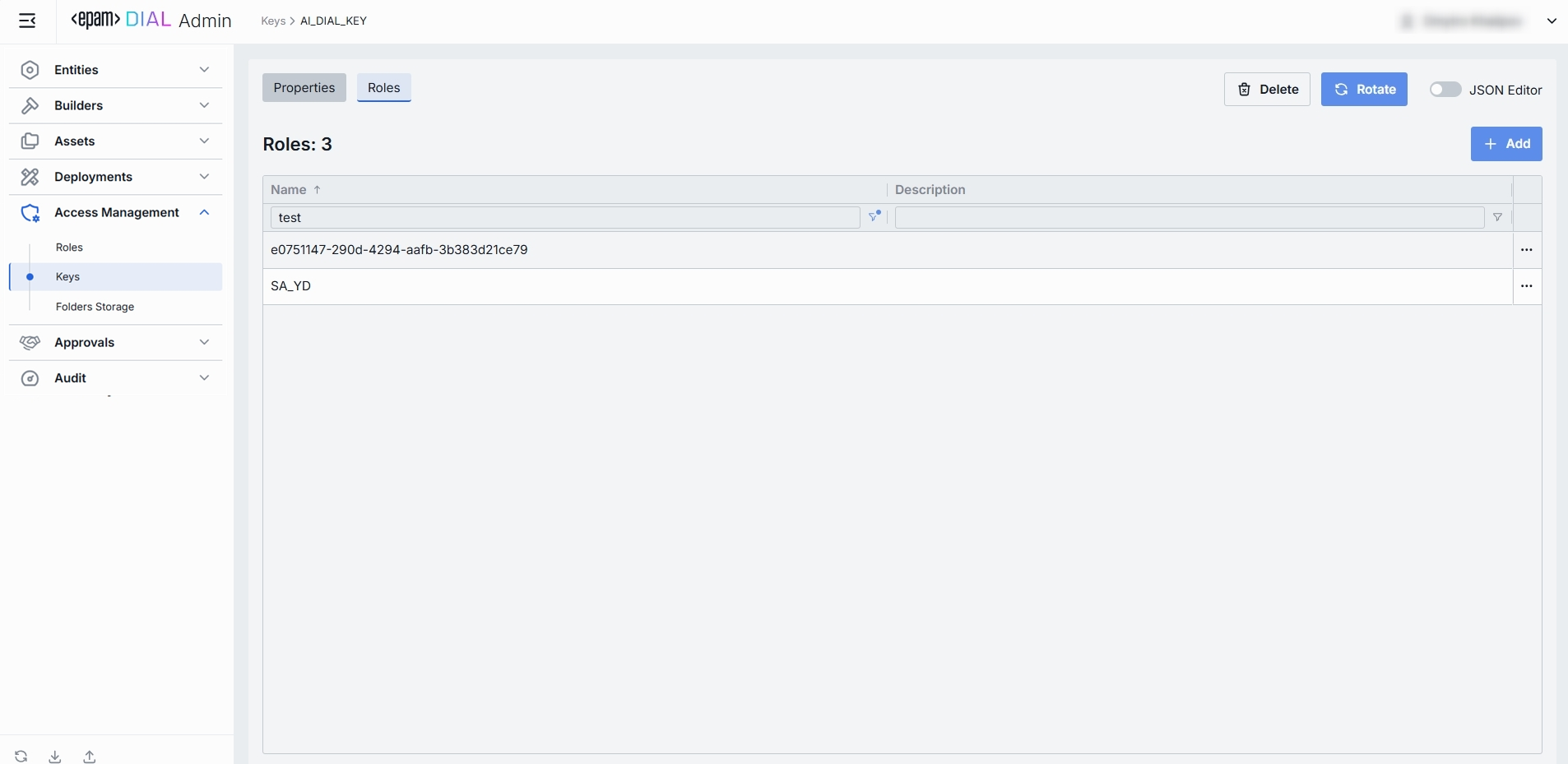This screenshot has height=764, width=1568.
Task: Expand the Deployments sidebar section
Action: [115, 177]
